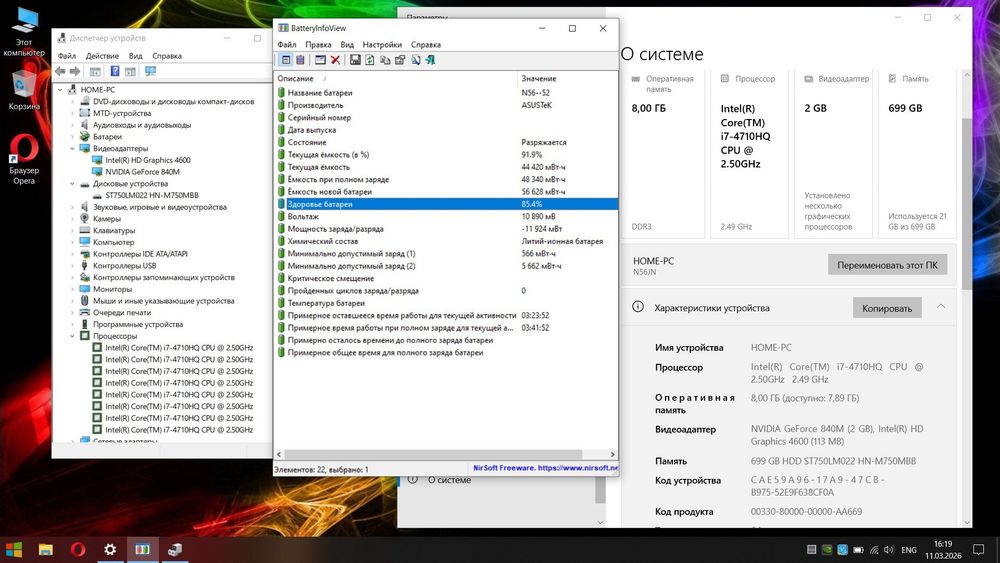Click the blue help icon in Device Manager
Image resolution: width=1000 pixels, height=563 pixels.
[x=115, y=71]
